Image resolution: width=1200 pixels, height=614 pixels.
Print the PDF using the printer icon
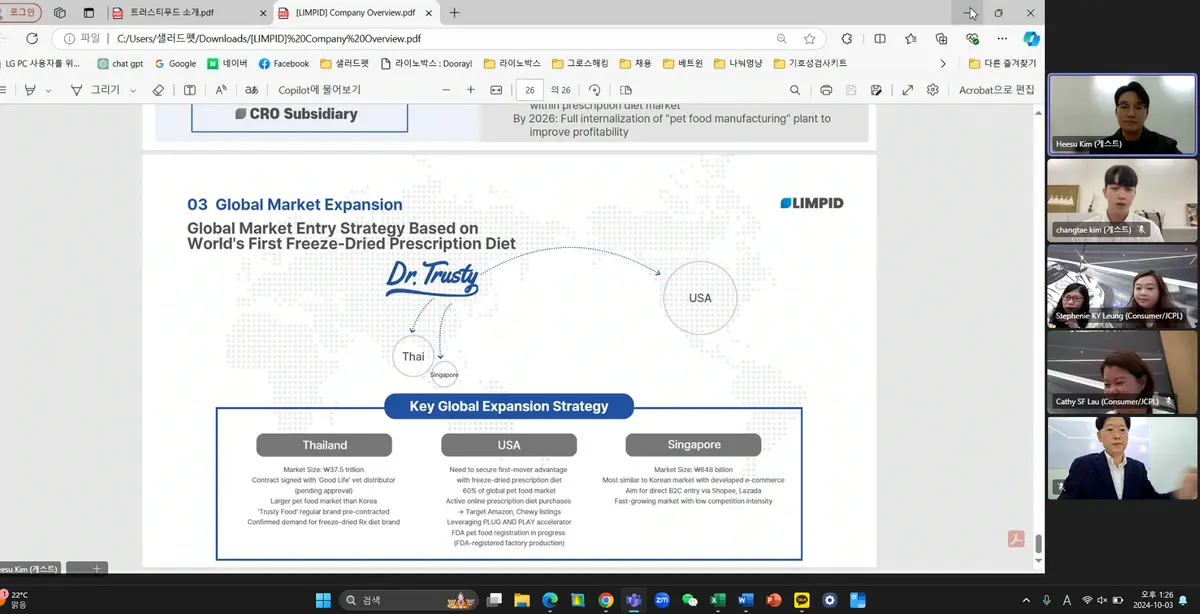(x=826, y=90)
